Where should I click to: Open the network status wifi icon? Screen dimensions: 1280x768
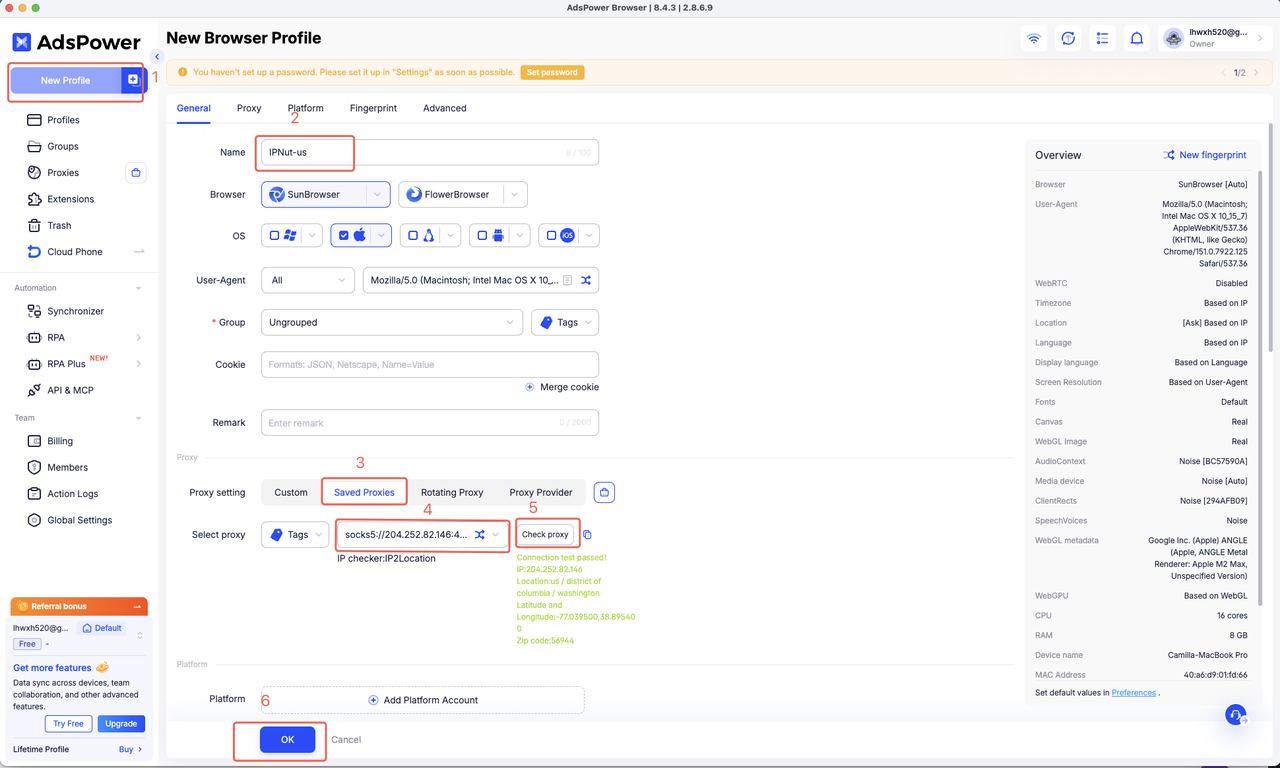[1033, 39]
